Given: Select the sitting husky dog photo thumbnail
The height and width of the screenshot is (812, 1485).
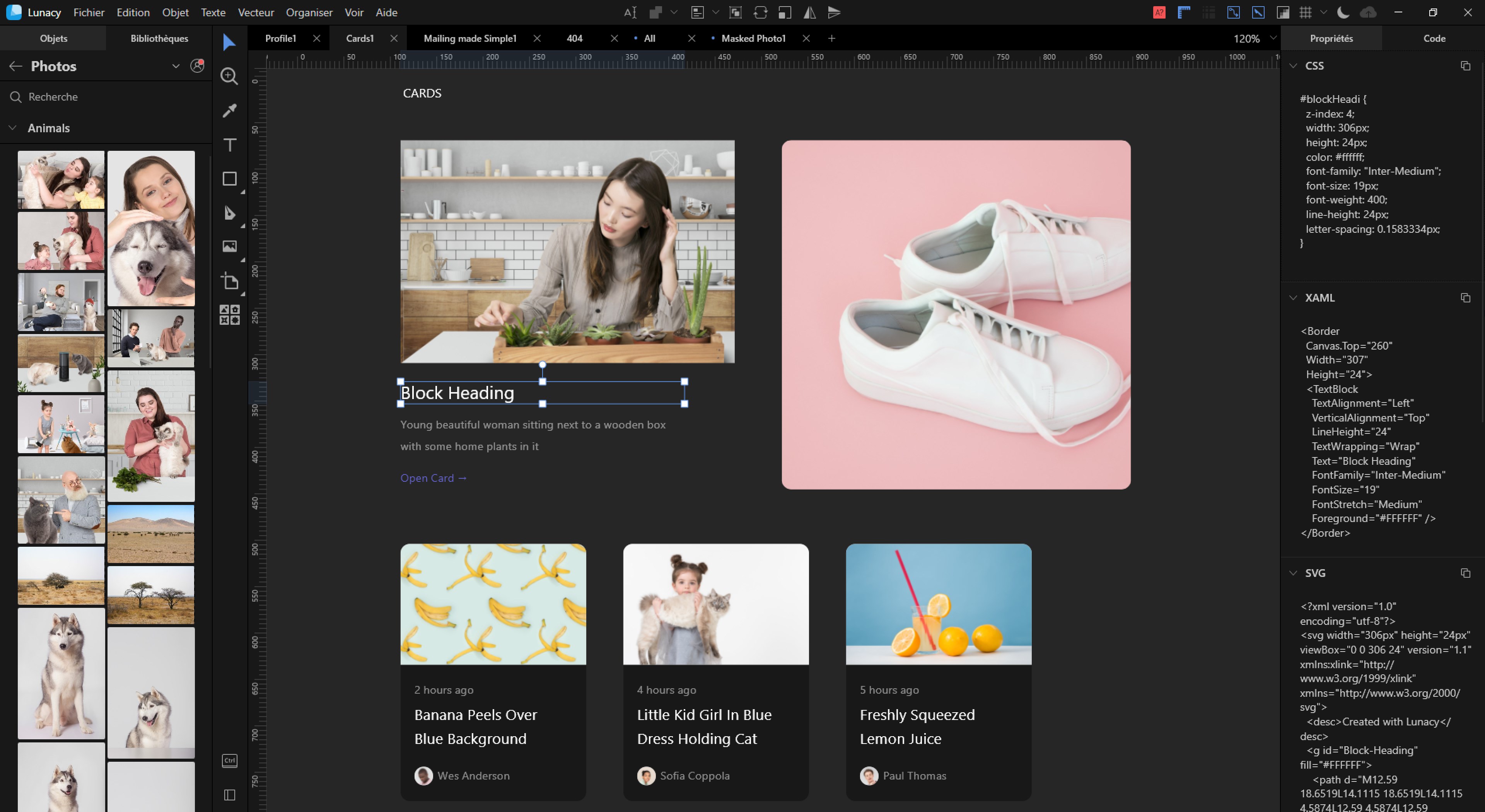Looking at the screenshot, I should click(61, 673).
